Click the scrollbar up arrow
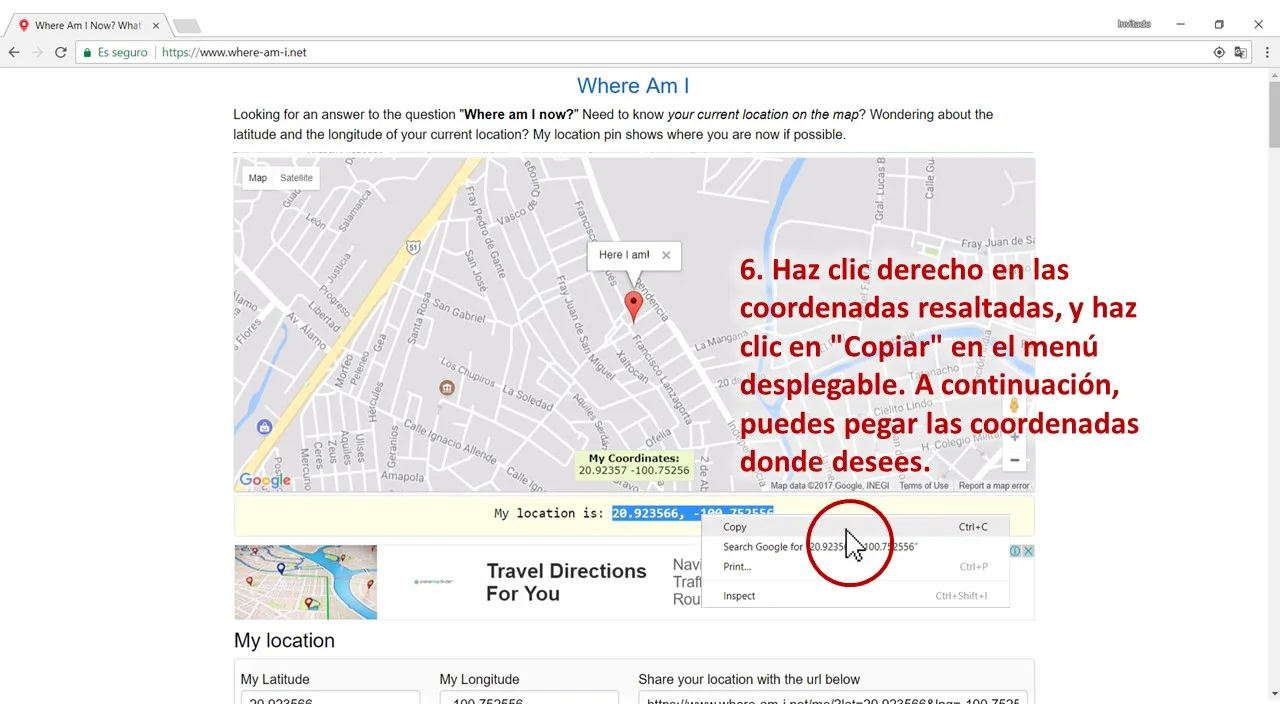 pos(1273,74)
